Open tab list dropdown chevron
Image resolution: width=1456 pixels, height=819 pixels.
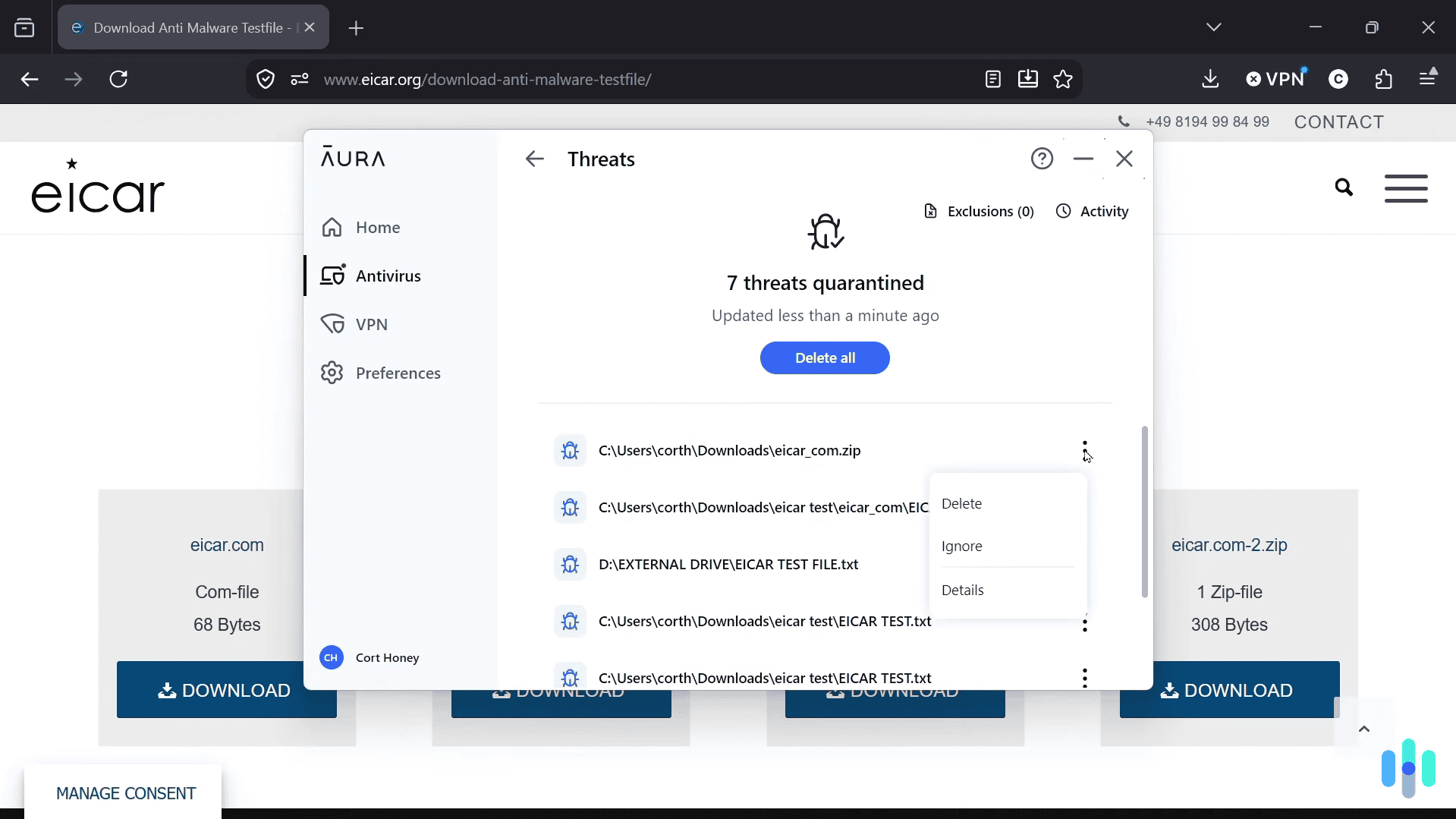pyautogui.click(x=1213, y=27)
